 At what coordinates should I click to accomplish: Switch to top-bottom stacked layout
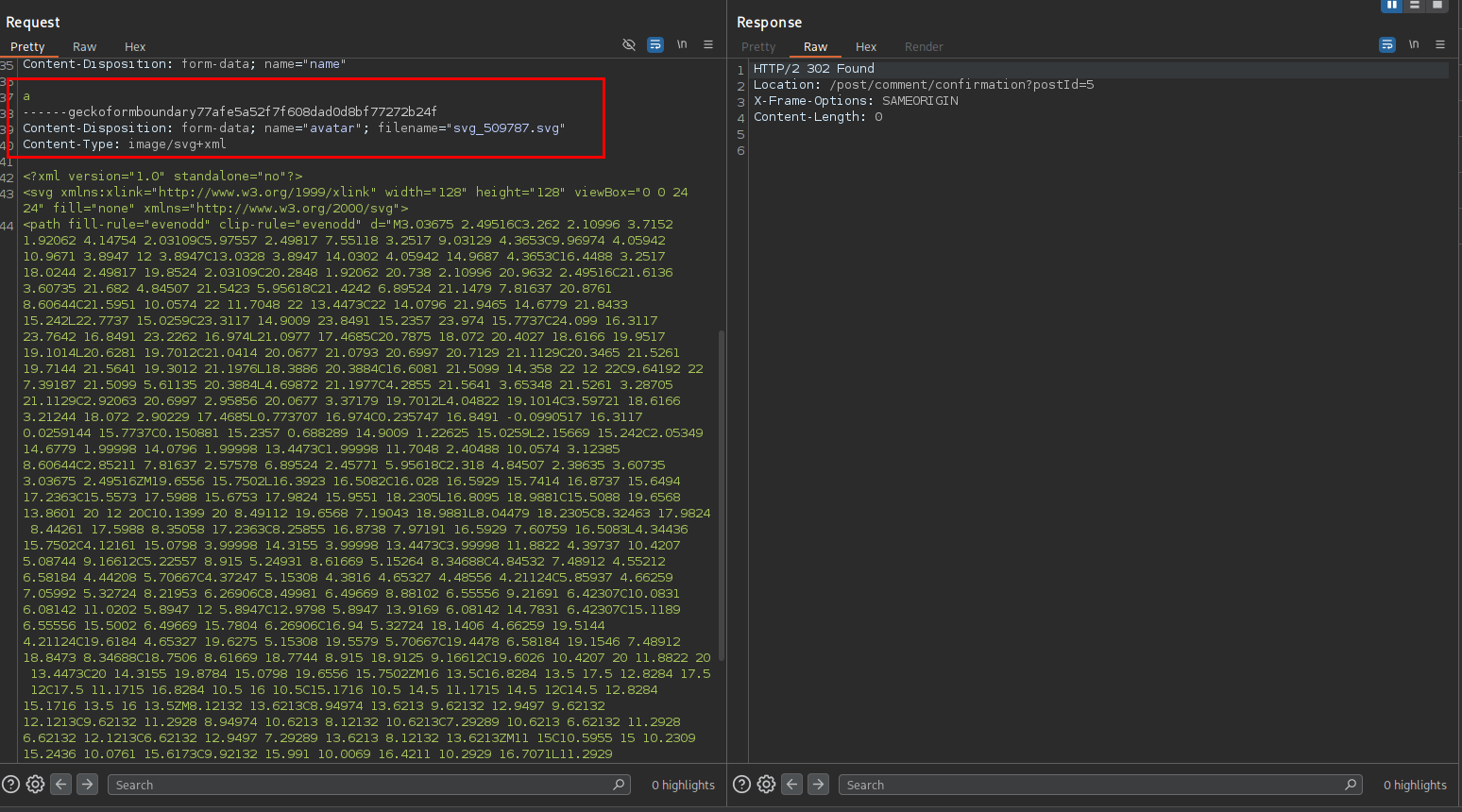1414,6
